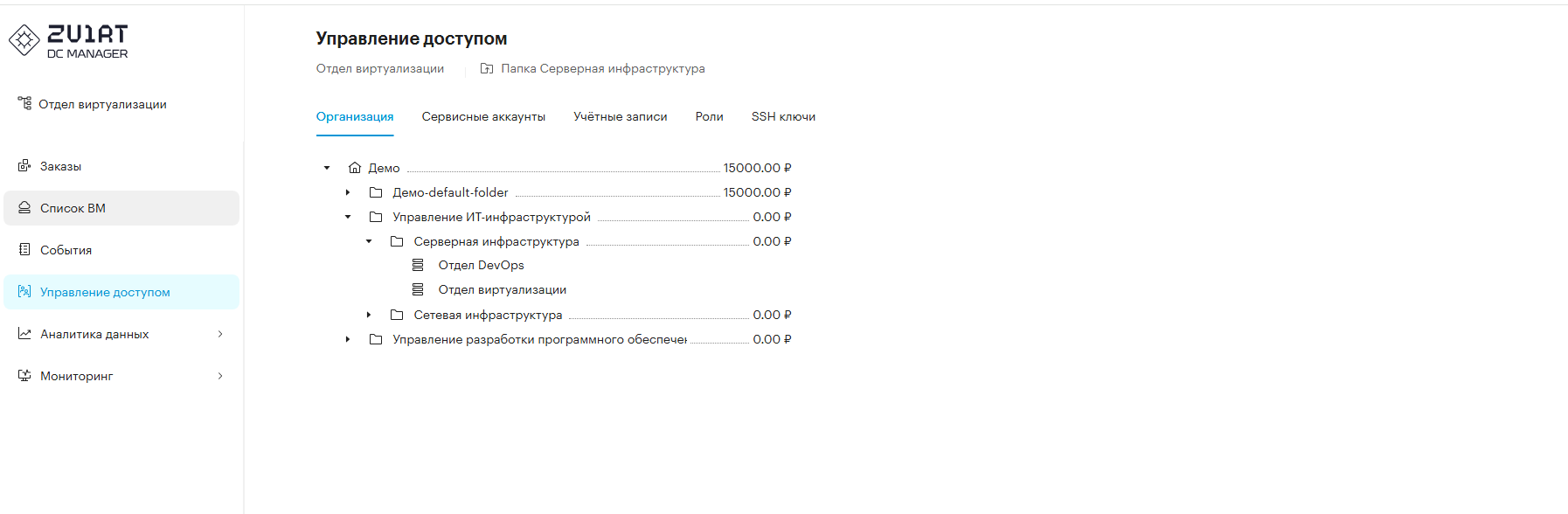
Task: Expand the Аналитика данных submenu chevron
Action: (x=220, y=334)
